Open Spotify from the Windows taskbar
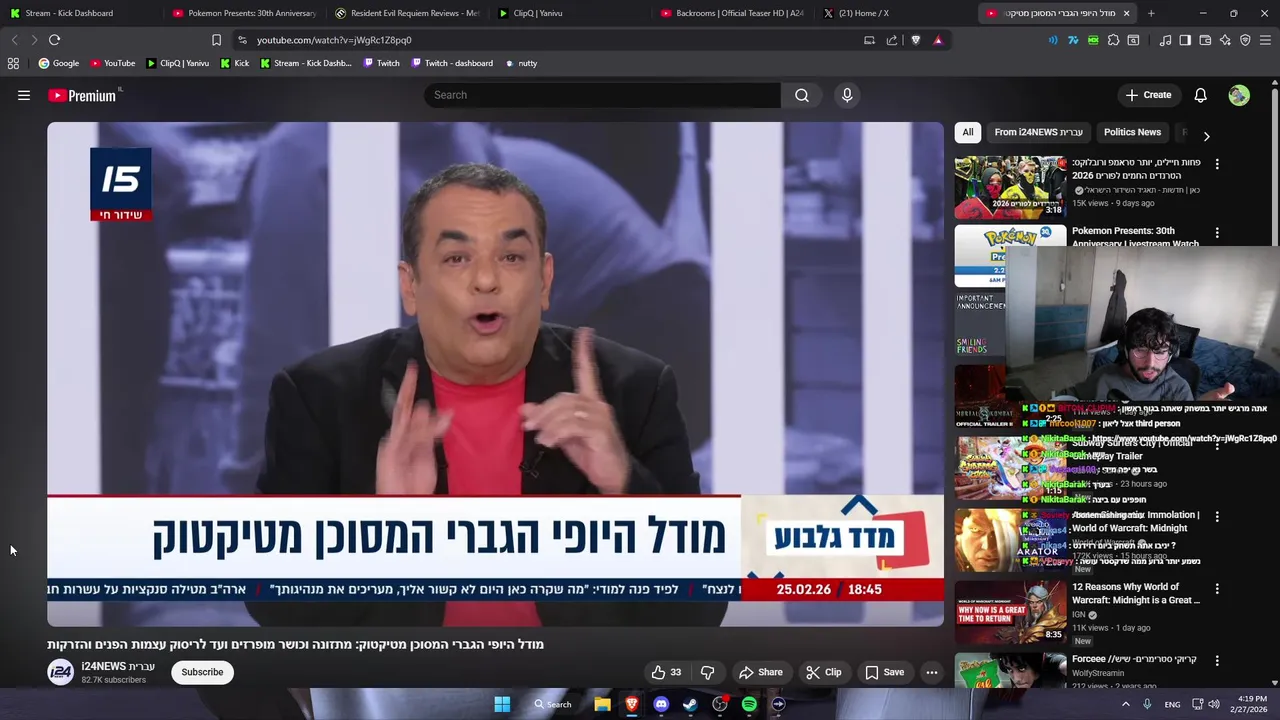Screen dimensions: 1280x720 [749, 704]
